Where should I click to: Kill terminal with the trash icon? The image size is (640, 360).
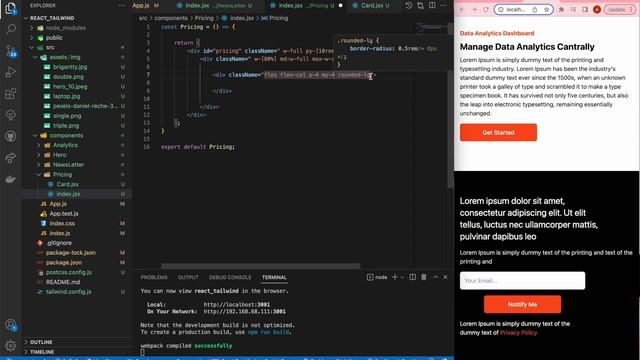coord(424,277)
